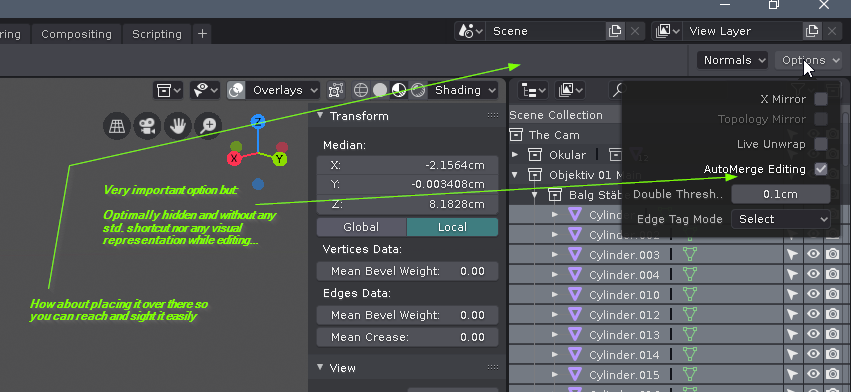Enable the Live Unwrap checkbox
The height and width of the screenshot is (392, 851).
[x=821, y=144]
